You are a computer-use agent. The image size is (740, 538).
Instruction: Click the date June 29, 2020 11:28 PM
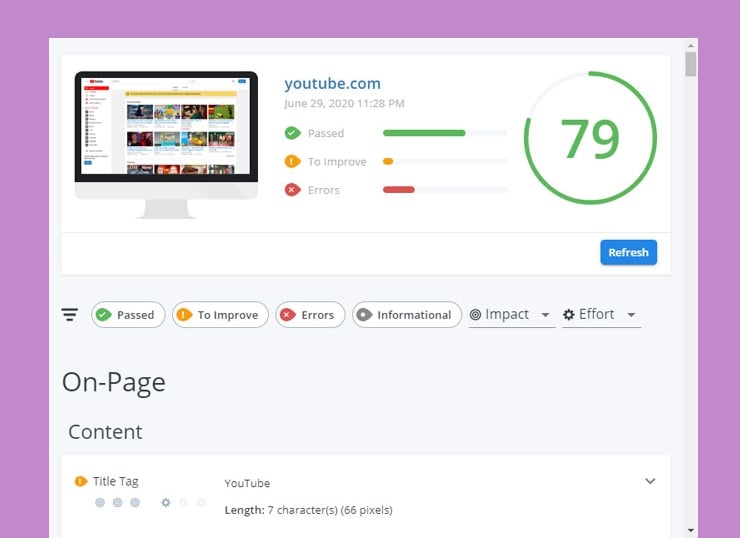[x=344, y=103]
